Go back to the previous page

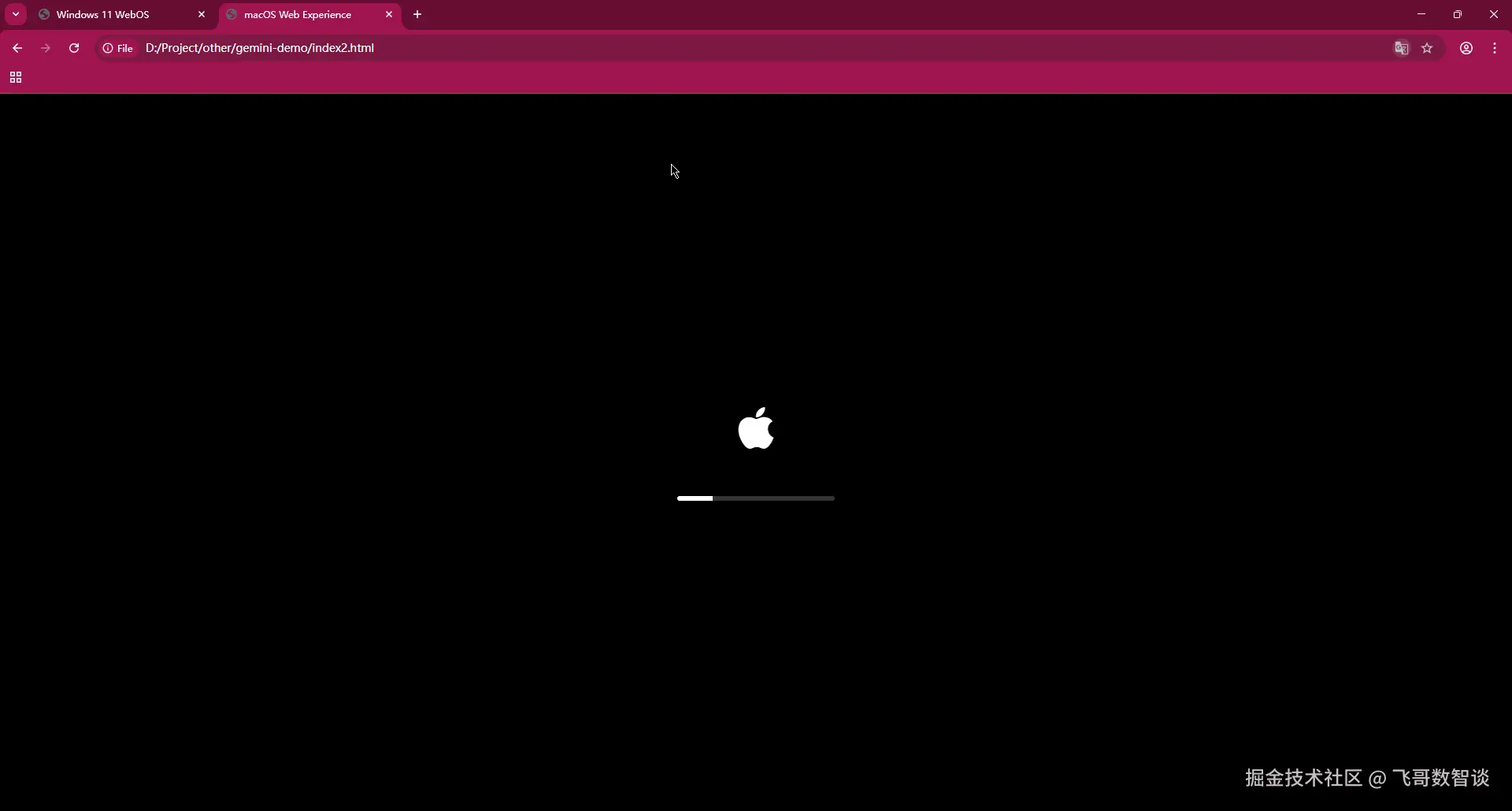click(17, 48)
